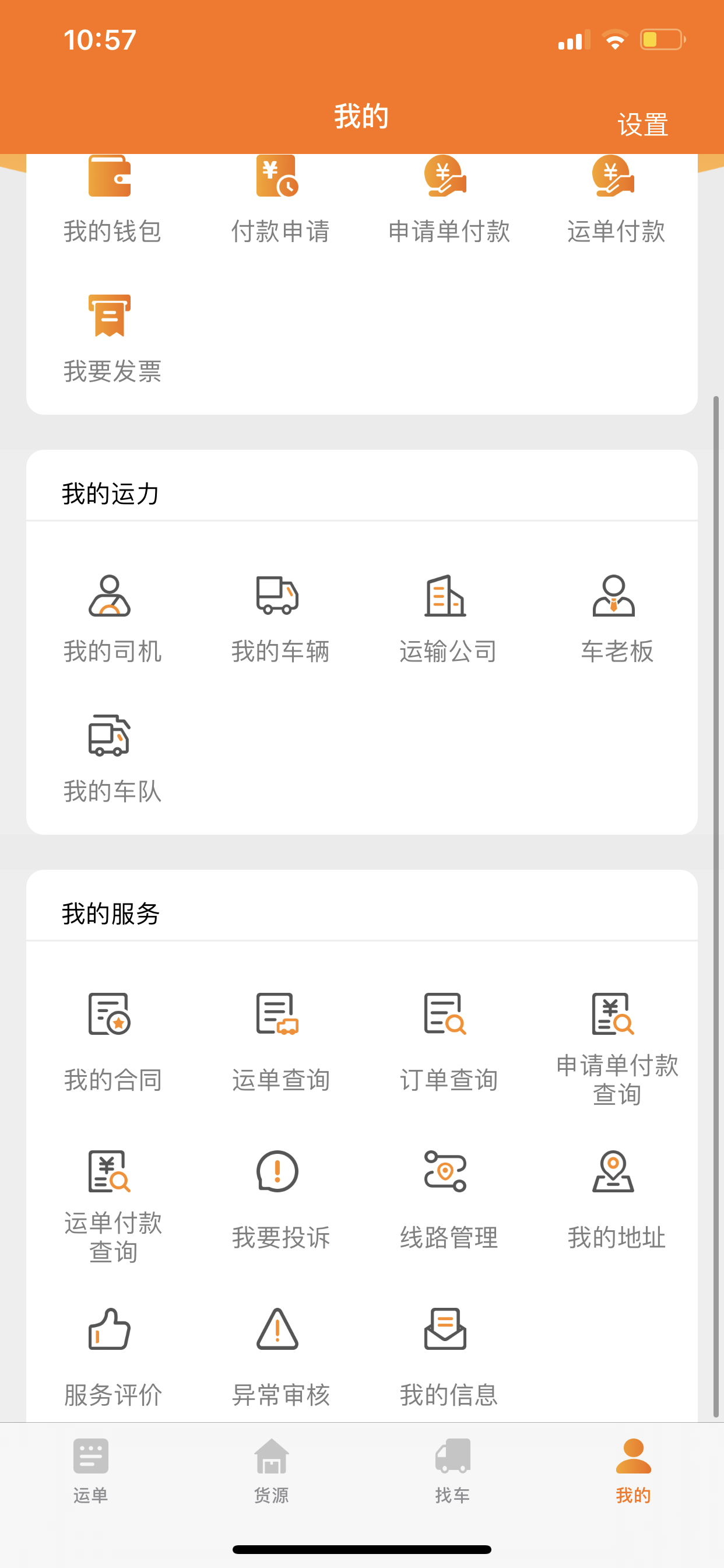
Task: Switch to the 找车 bottom tab
Action: coord(452,1471)
